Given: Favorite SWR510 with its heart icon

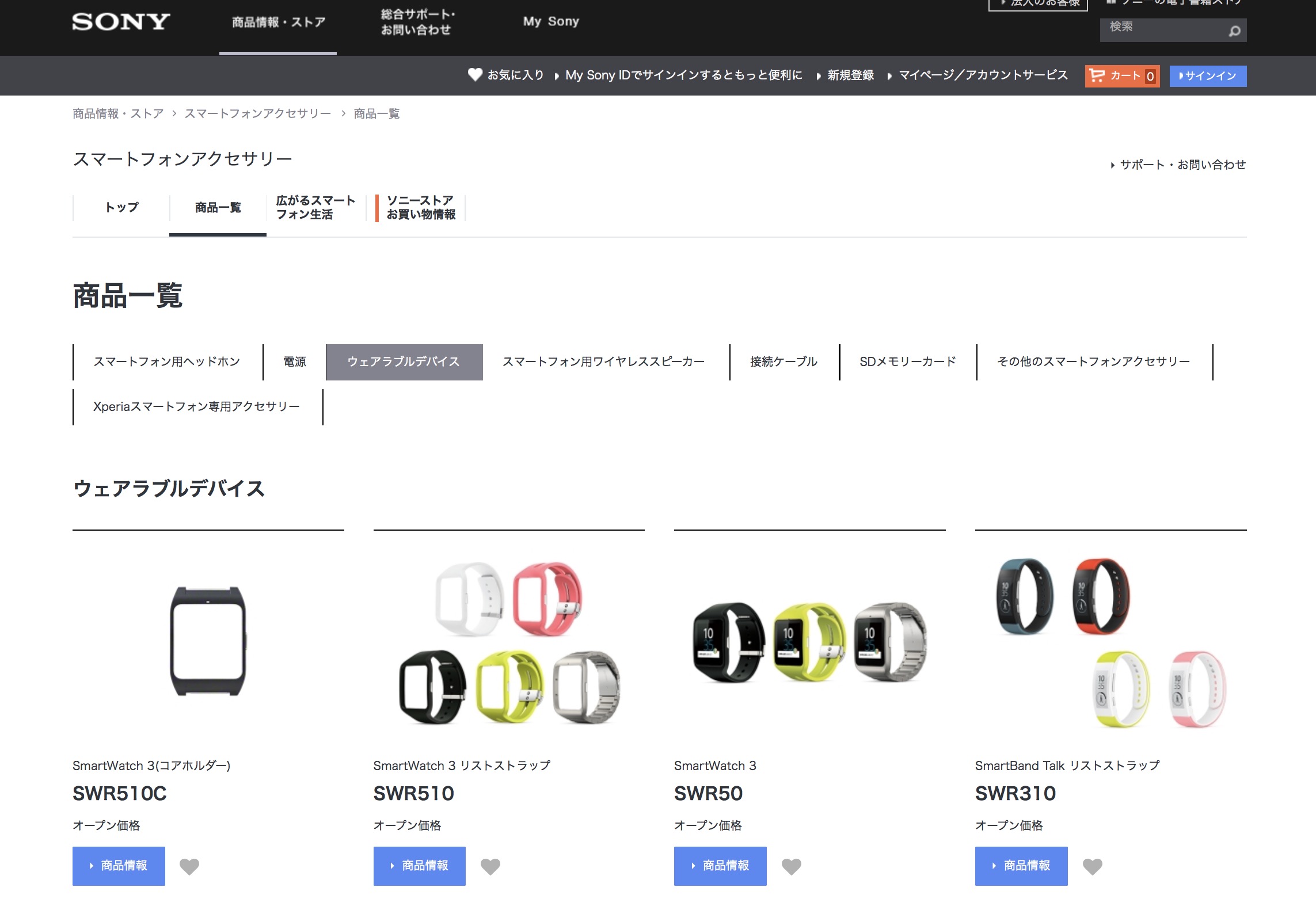Looking at the screenshot, I should [490, 866].
